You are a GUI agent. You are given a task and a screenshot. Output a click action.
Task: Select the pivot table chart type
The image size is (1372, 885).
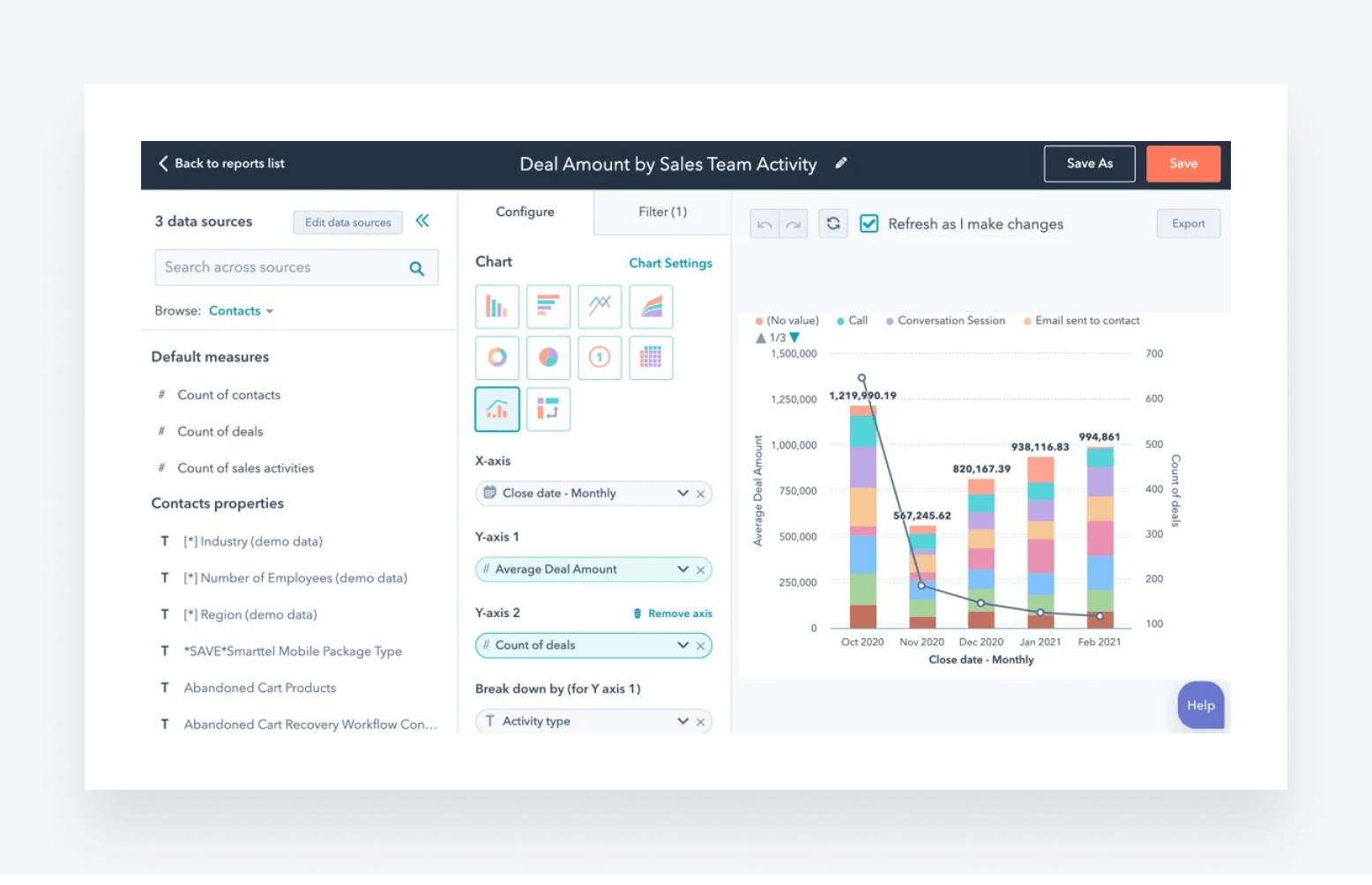[x=548, y=409]
